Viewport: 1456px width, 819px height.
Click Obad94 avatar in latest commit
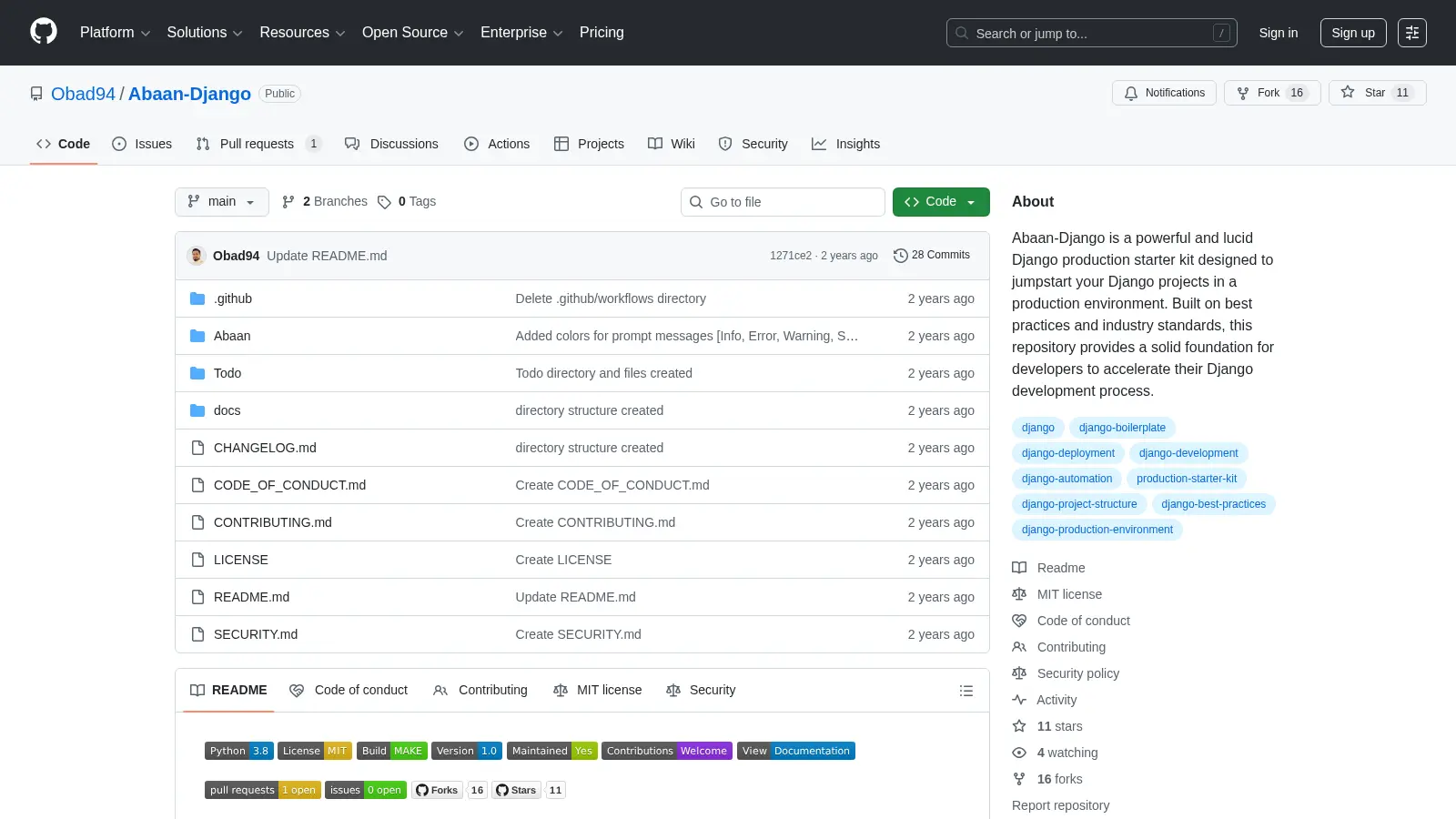(x=197, y=256)
